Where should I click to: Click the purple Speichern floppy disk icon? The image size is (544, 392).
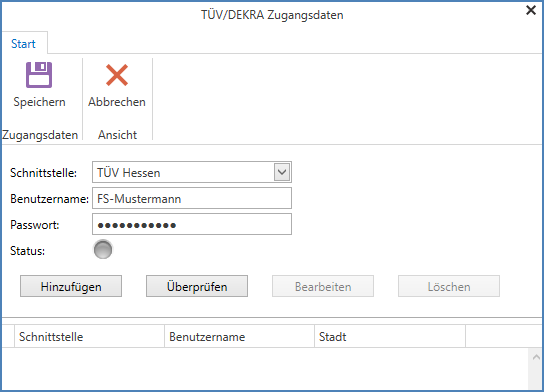click(x=39, y=75)
